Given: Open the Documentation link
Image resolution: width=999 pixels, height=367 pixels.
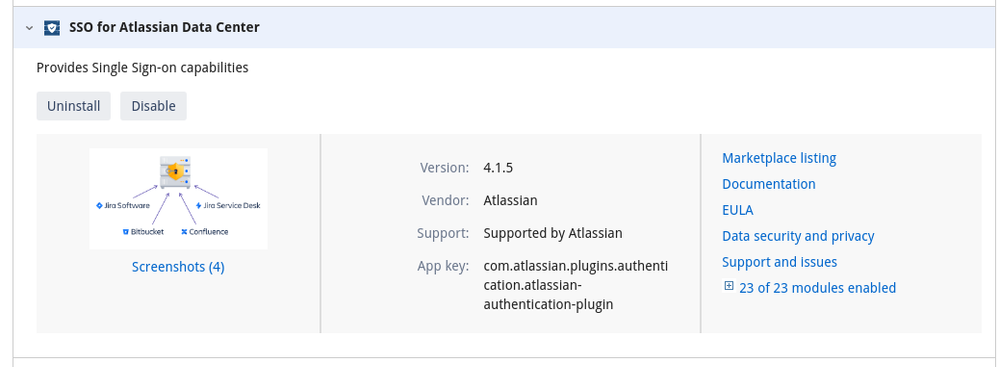Looking at the screenshot, I should point(768,184).
